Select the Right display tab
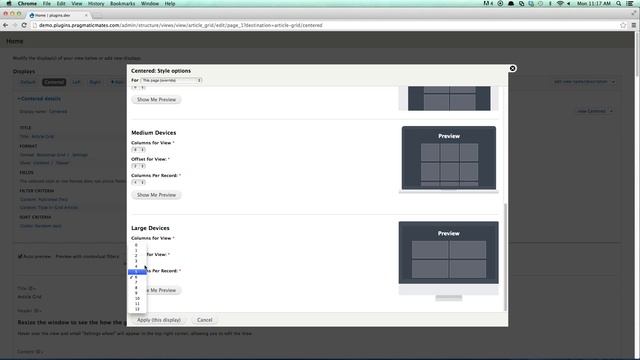Screen dimensions: 640x360 coord(95,82)
